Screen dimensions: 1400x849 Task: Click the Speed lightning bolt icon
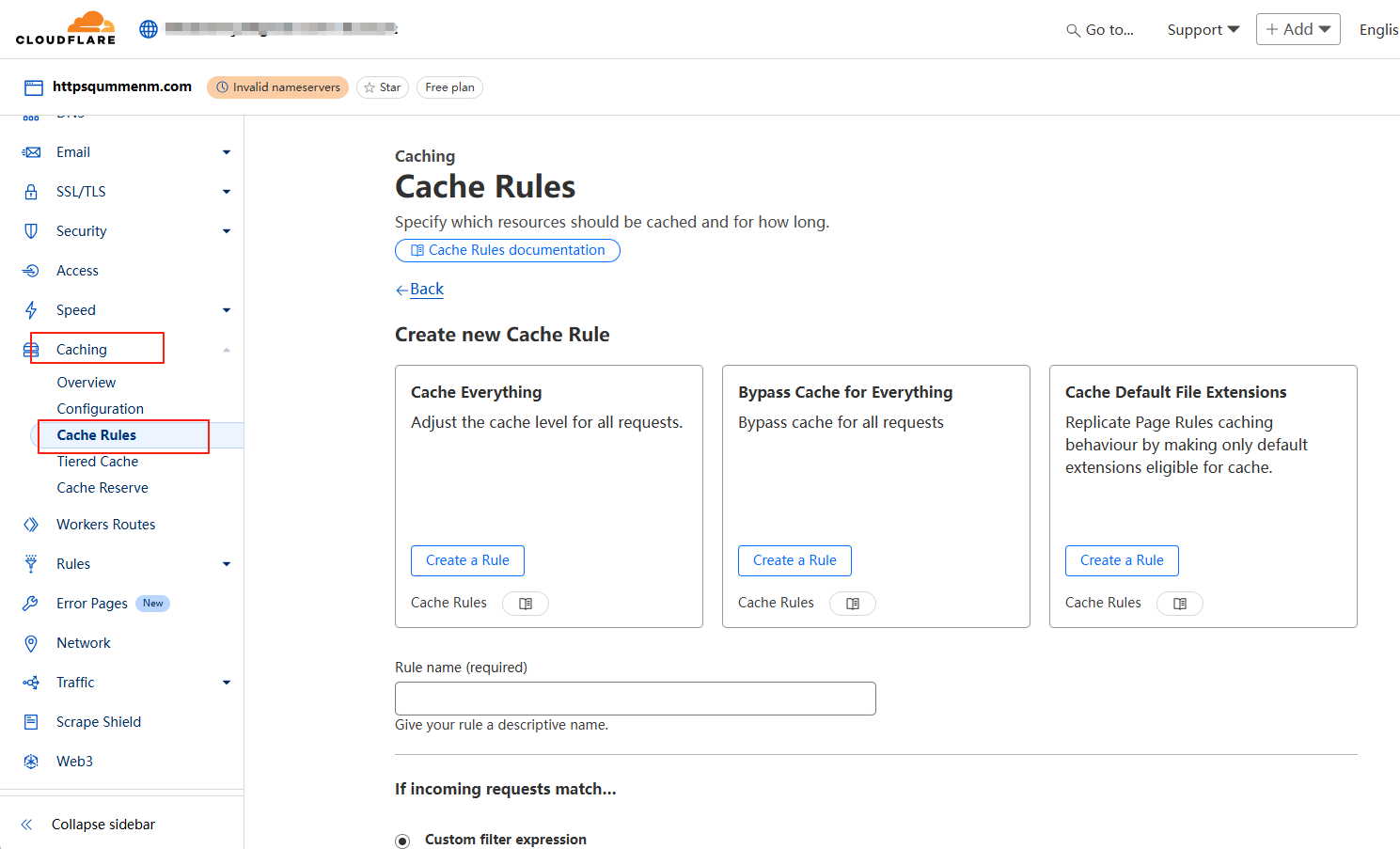coord(31,310)
